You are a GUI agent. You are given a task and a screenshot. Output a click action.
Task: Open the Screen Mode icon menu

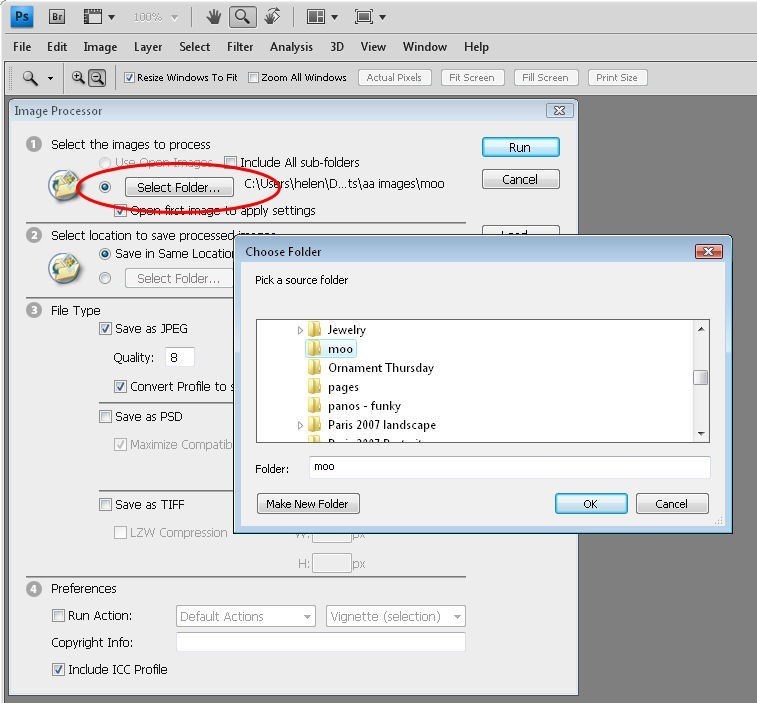click(370, 17)
